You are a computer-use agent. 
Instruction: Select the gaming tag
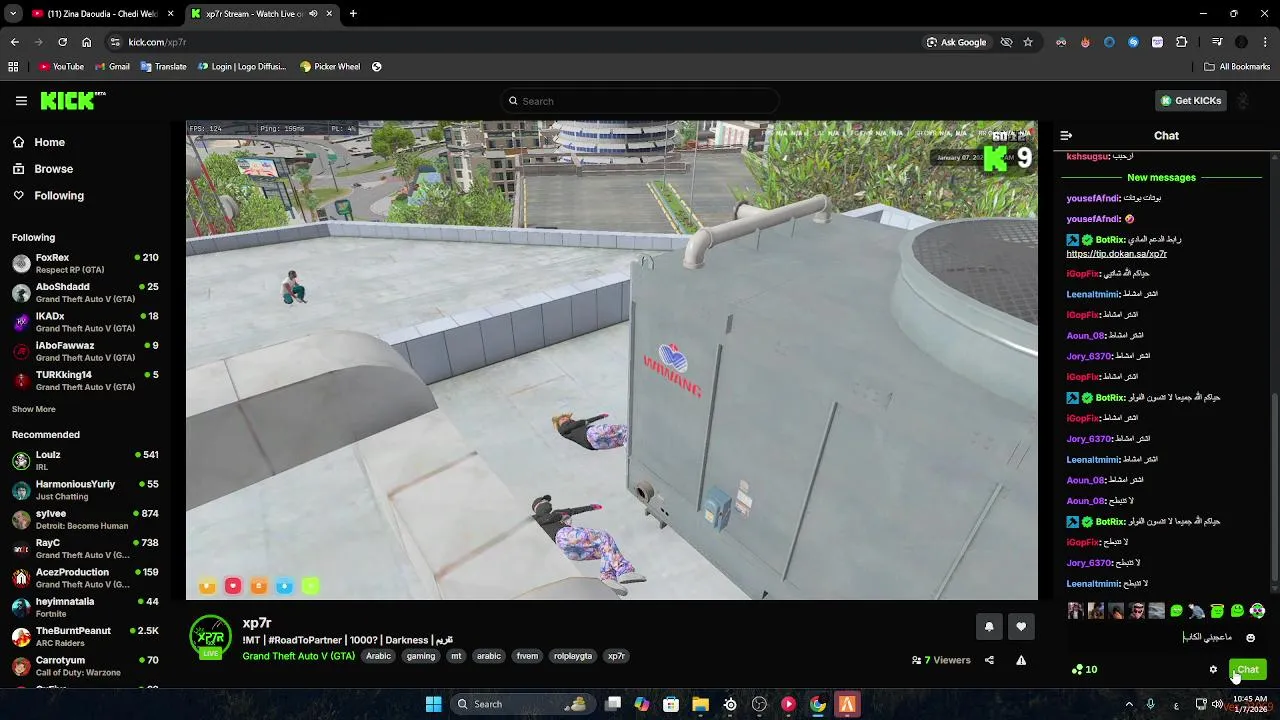[420, 656]
